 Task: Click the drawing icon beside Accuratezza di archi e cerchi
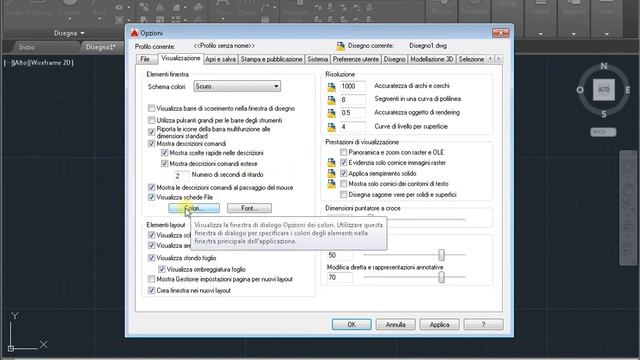coord(331,87)
